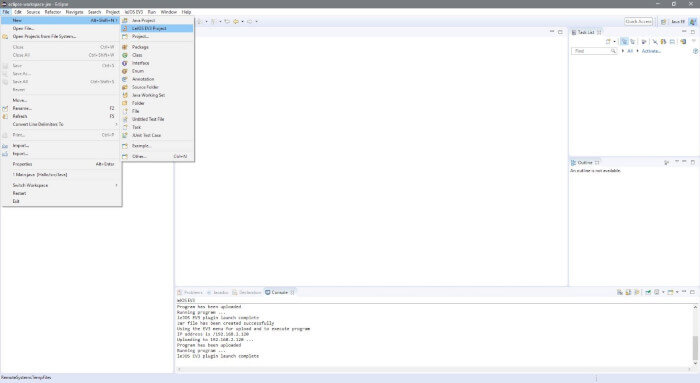Viewport: 700px width, 383px height.
Task: Click the Synchronize Changed icon in Task List
Action: pos(683,42)
